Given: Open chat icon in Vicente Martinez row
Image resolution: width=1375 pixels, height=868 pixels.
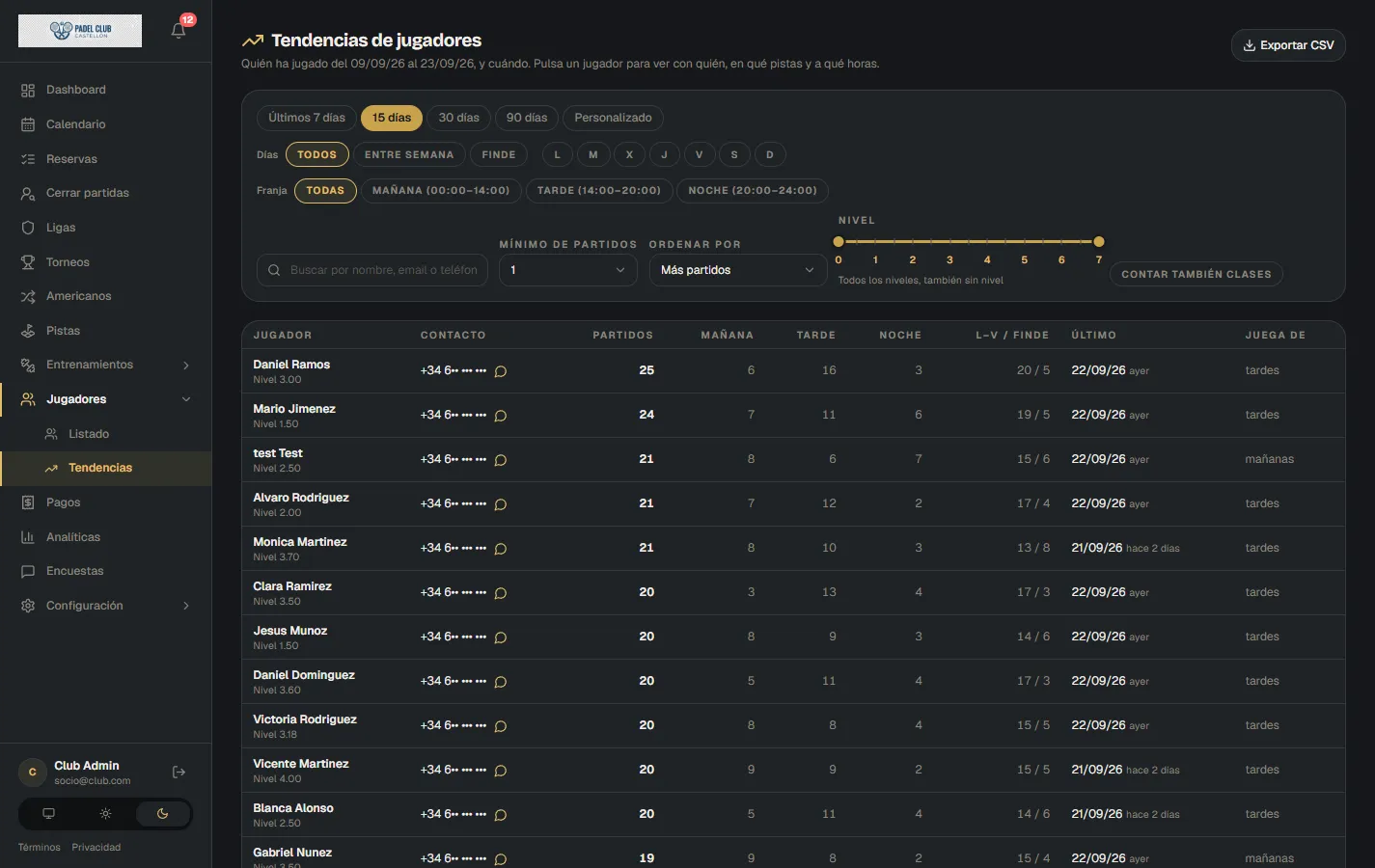Looking at the screenshot, I should pyautogui.click(x=501, y=771).
